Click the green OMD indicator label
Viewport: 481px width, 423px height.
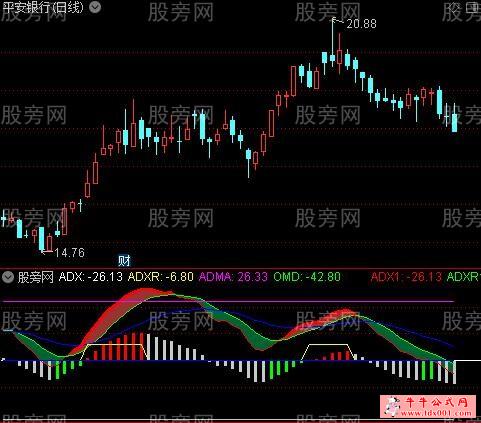[x=307, y=277]
